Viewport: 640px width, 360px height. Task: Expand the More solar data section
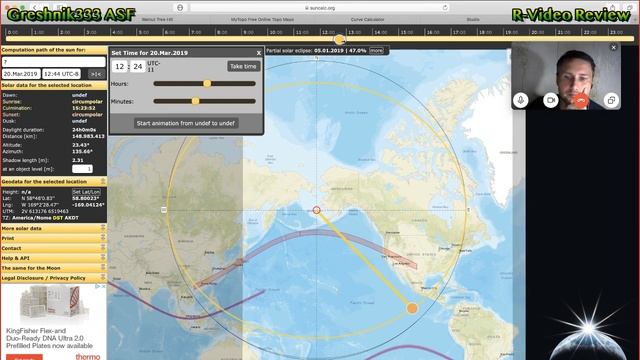pyautogui.click(x=53, y=229)
